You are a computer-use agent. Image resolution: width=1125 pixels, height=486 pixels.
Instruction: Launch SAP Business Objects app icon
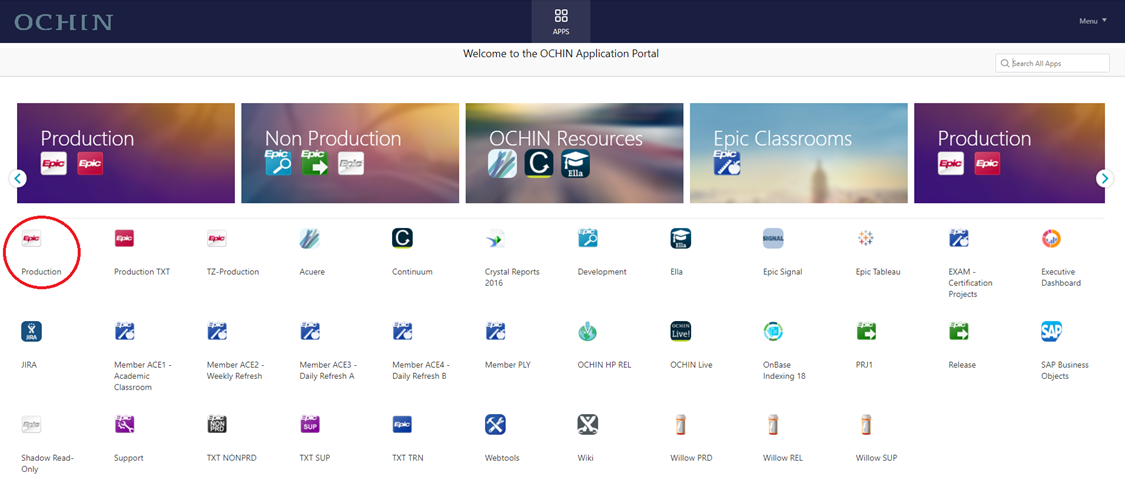1051,332
